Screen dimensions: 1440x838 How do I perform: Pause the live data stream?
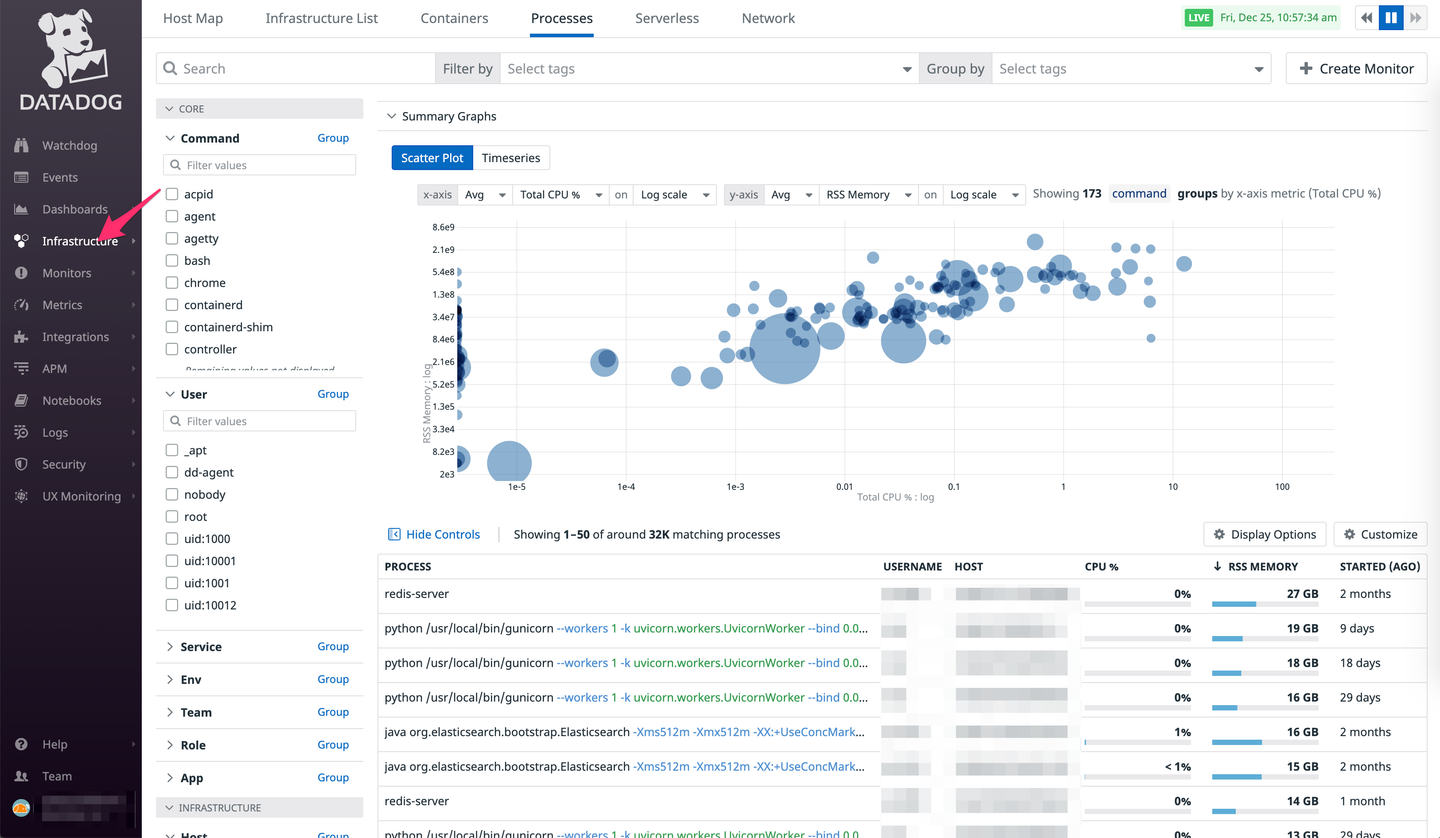coord(1390,18)
